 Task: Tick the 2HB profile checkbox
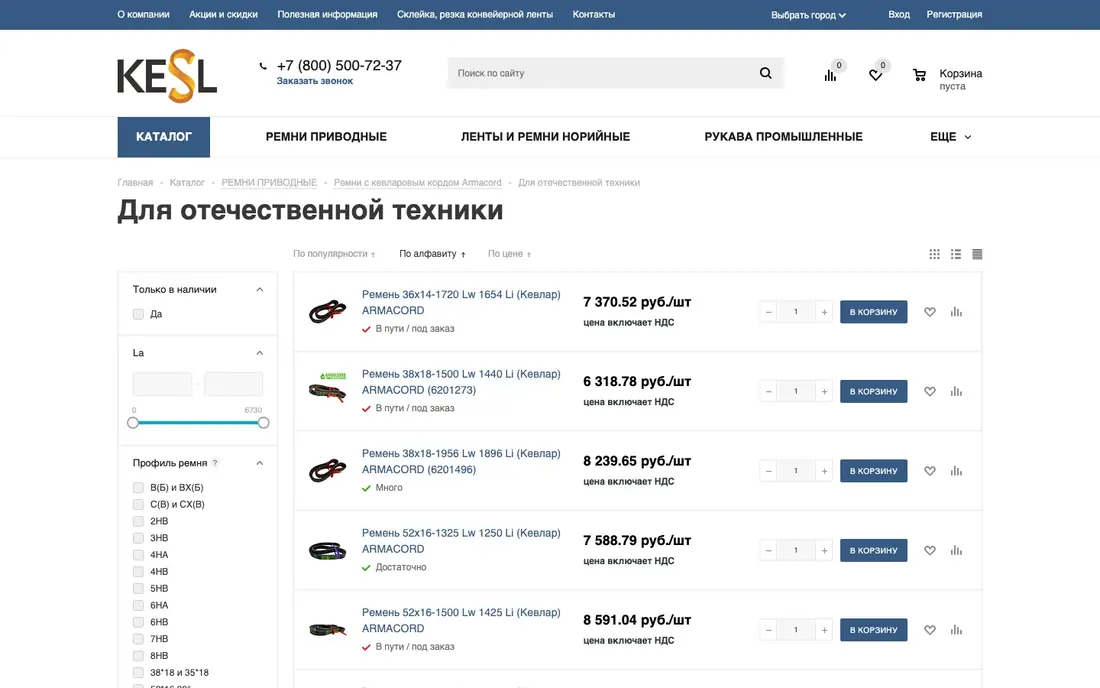click(x=138, y=521)
